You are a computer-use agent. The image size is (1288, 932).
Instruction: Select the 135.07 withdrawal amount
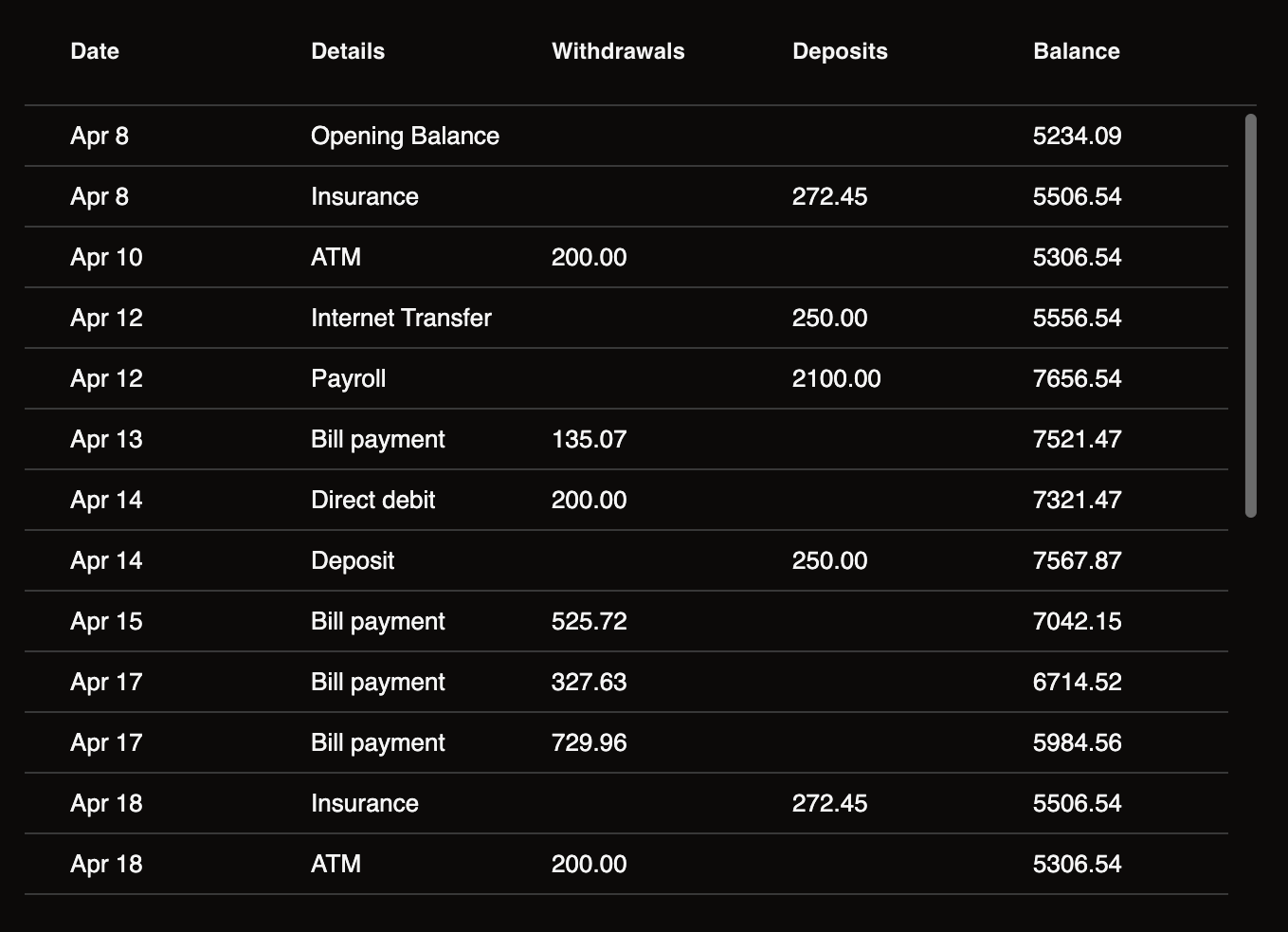[589, 440]
